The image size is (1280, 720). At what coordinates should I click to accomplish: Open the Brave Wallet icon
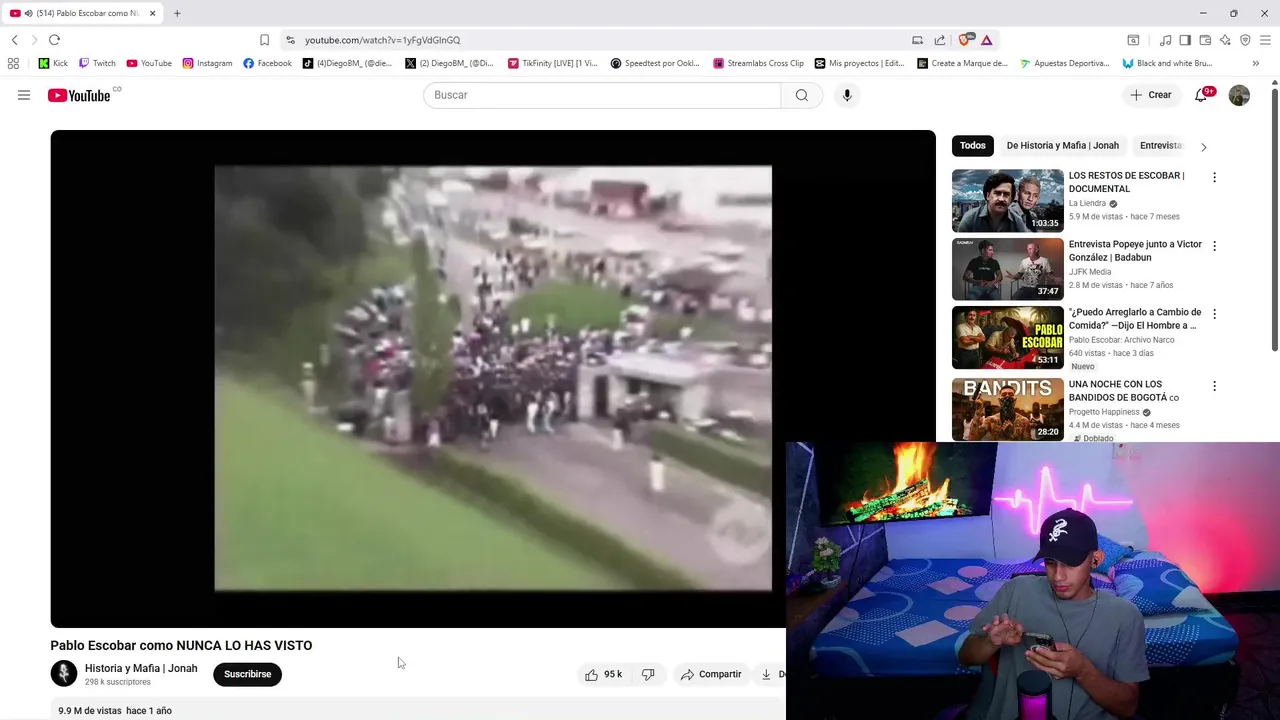coord(1205,40)
